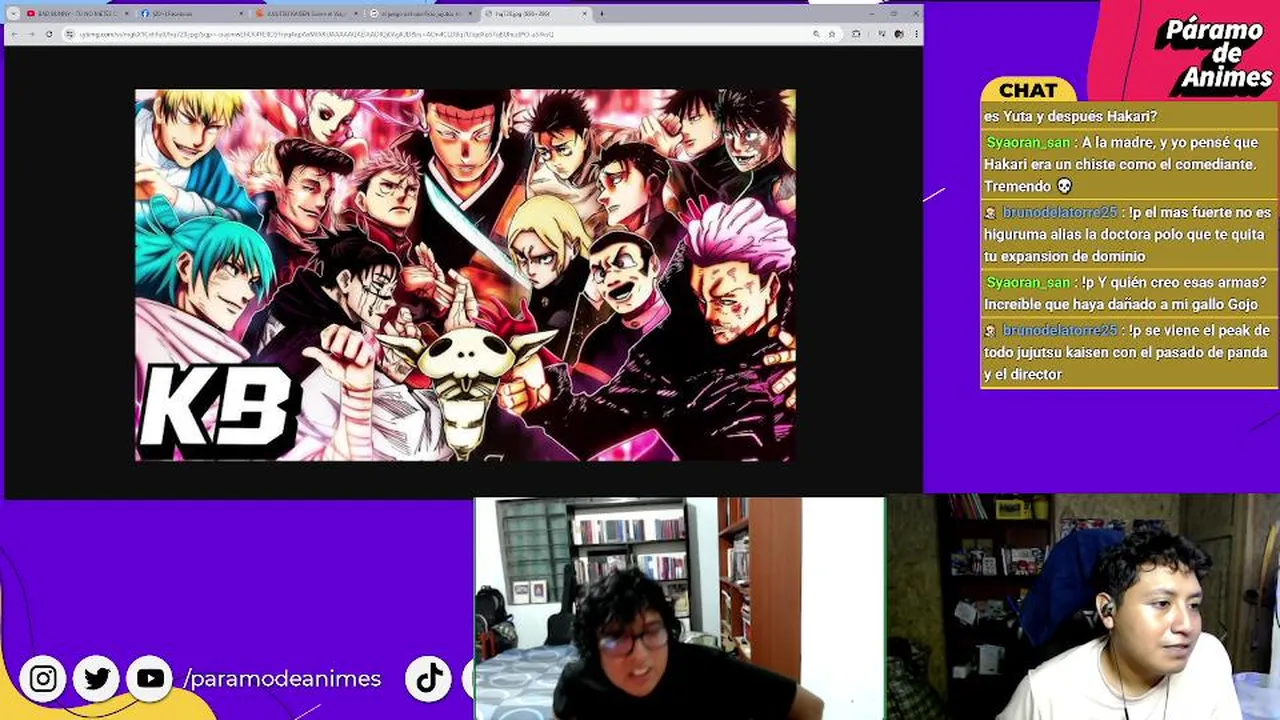Click the /paramodeanimes handle text

pyautogui.click(x=282, y=679)
